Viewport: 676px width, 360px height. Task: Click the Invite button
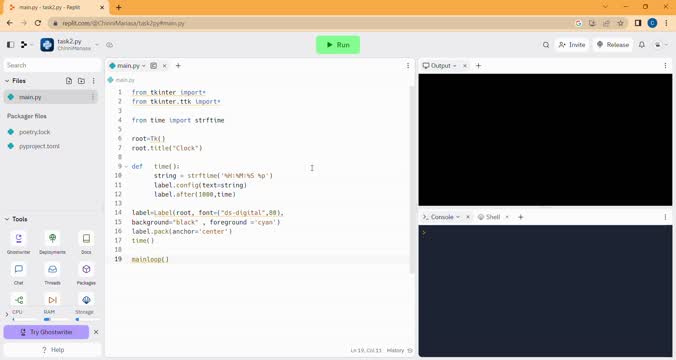pyautogui.click(x=572, y=45)
